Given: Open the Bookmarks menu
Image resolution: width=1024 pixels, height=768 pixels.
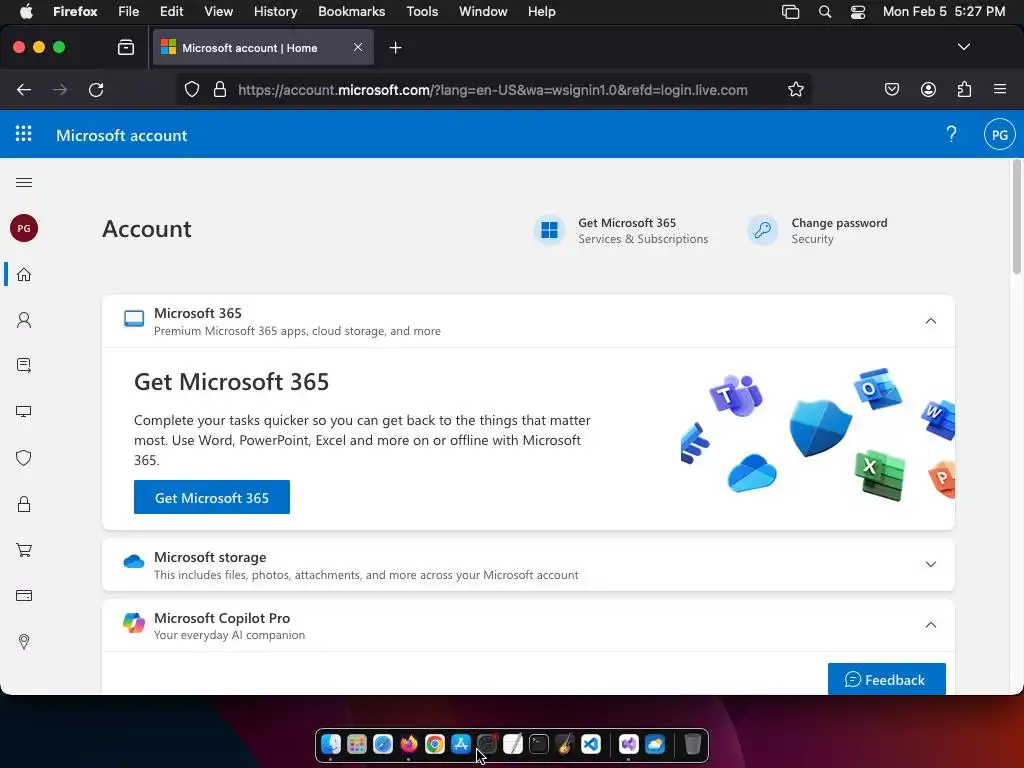Looking at the screenshot, I should (351, 11).
